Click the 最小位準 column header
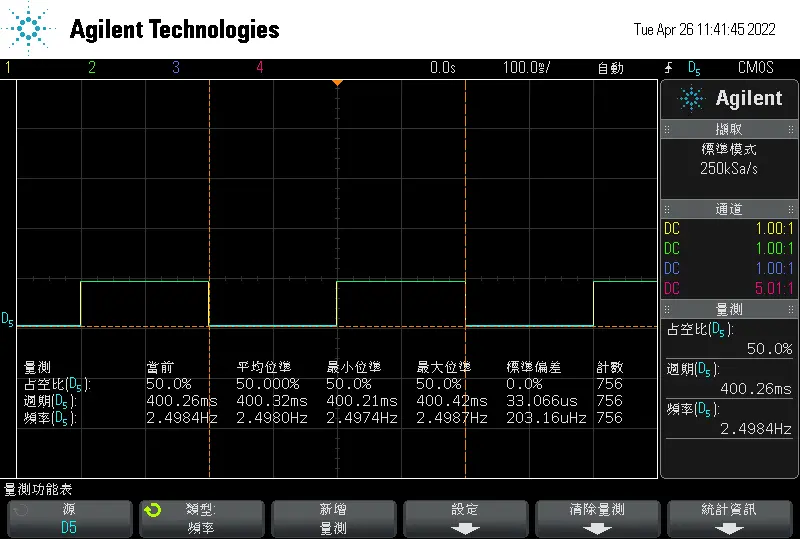Screen dimensions: 800x539 354,367
